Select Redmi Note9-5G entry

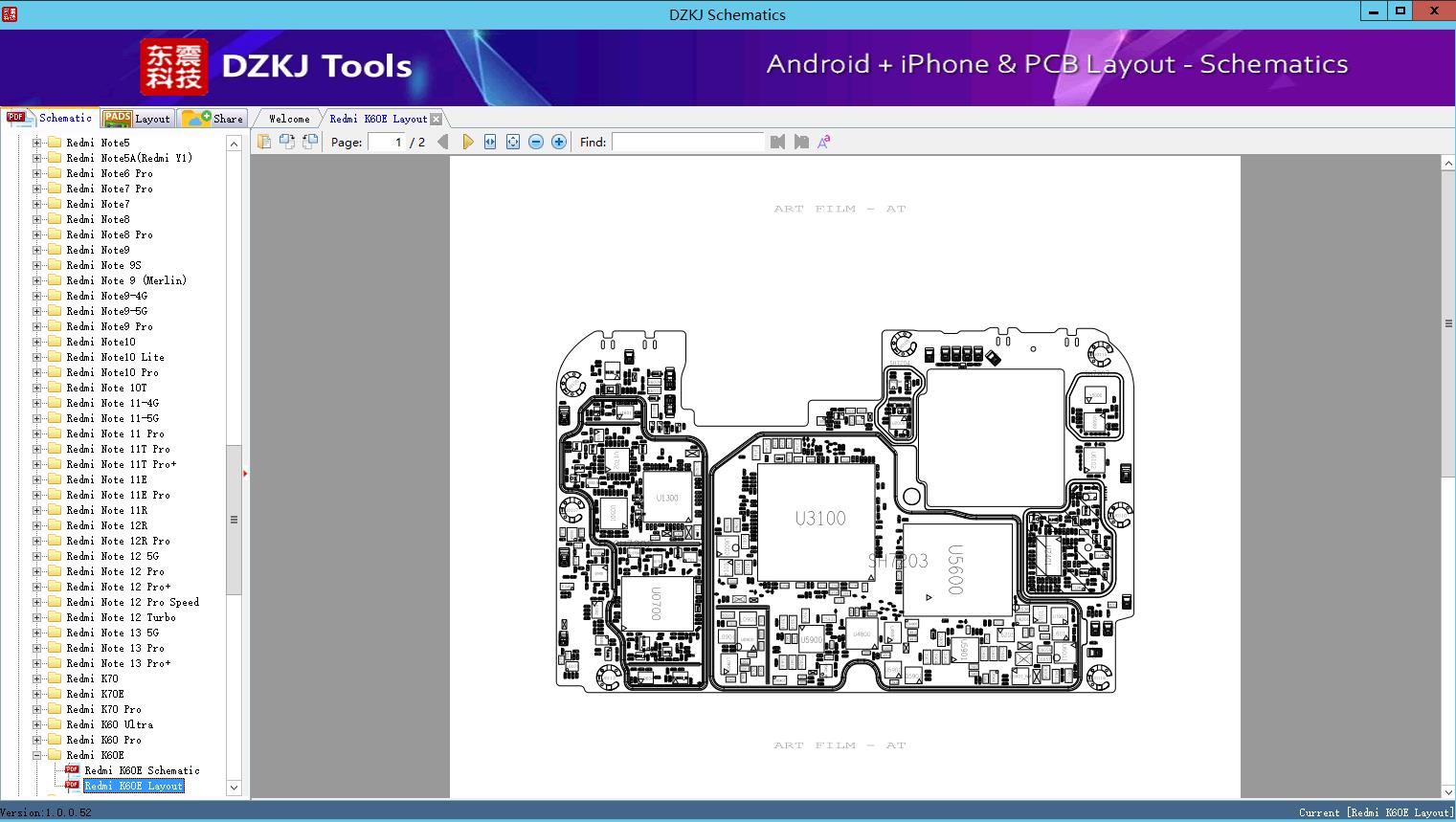click(107, 311)
